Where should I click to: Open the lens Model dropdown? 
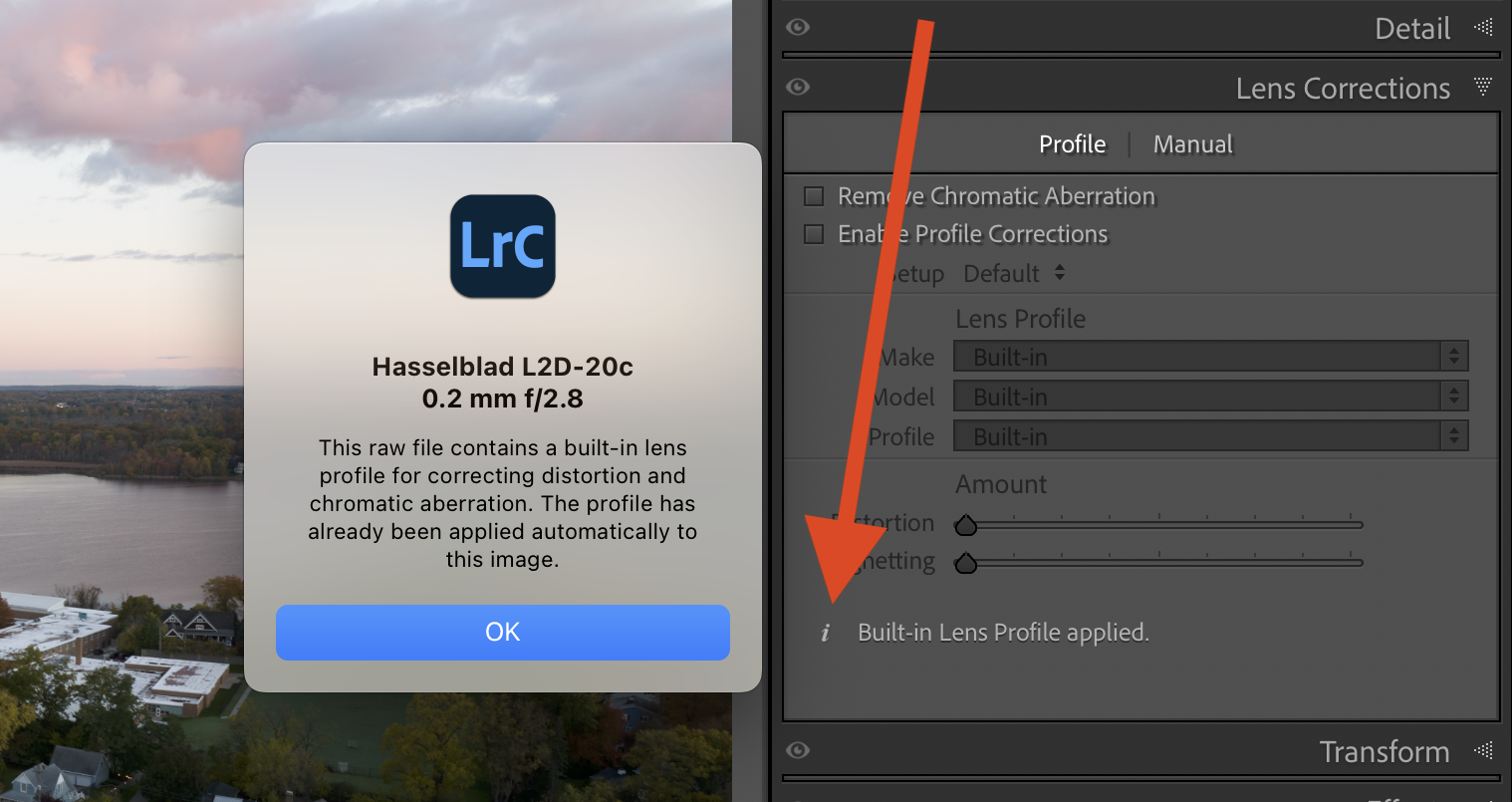coord(1210,397)
